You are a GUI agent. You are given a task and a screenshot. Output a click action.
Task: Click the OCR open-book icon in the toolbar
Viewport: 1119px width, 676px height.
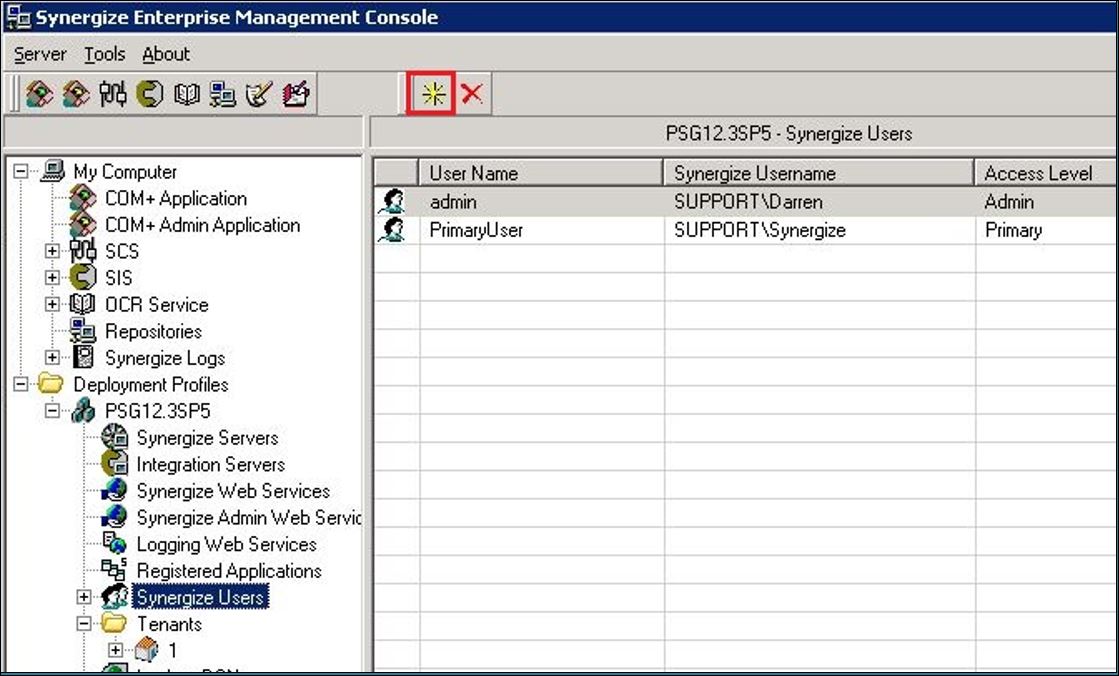click(x=187, y=94)
